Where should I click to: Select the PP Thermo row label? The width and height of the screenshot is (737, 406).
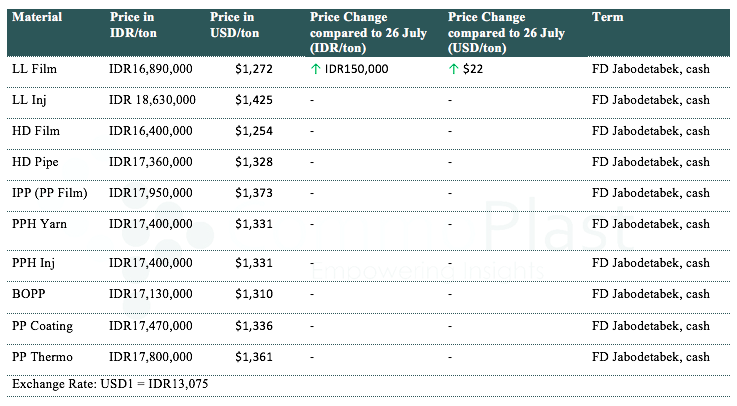click(42, 357)
